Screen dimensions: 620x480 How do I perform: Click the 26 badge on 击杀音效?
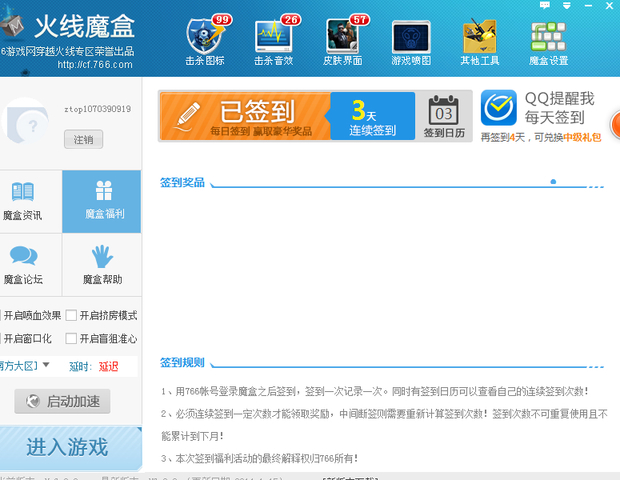point(291,20)
